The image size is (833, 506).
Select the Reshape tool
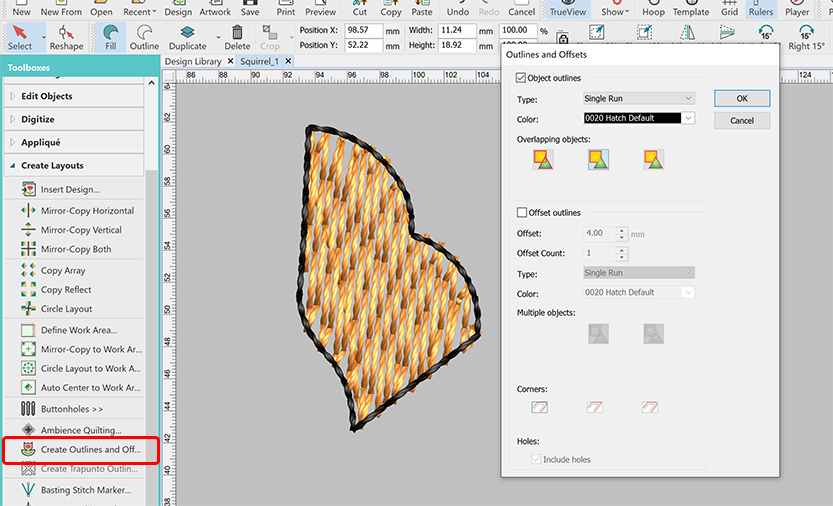[x=67, y=38]
